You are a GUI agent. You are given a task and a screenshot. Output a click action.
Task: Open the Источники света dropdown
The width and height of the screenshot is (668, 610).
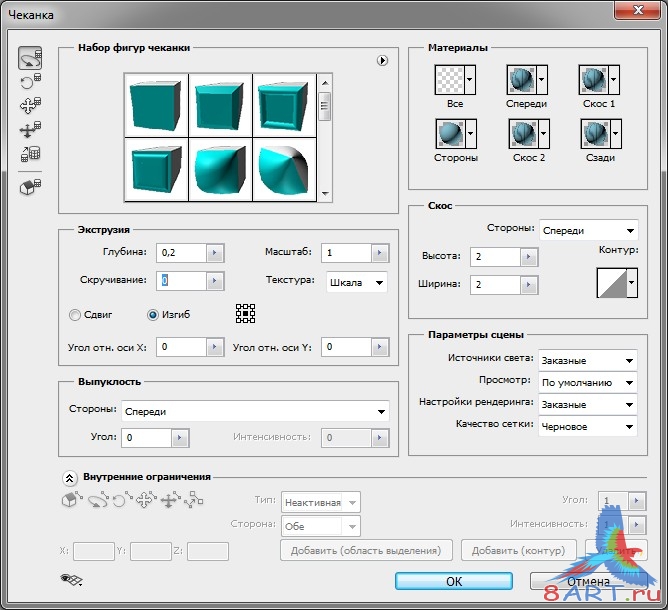point(588,360)
